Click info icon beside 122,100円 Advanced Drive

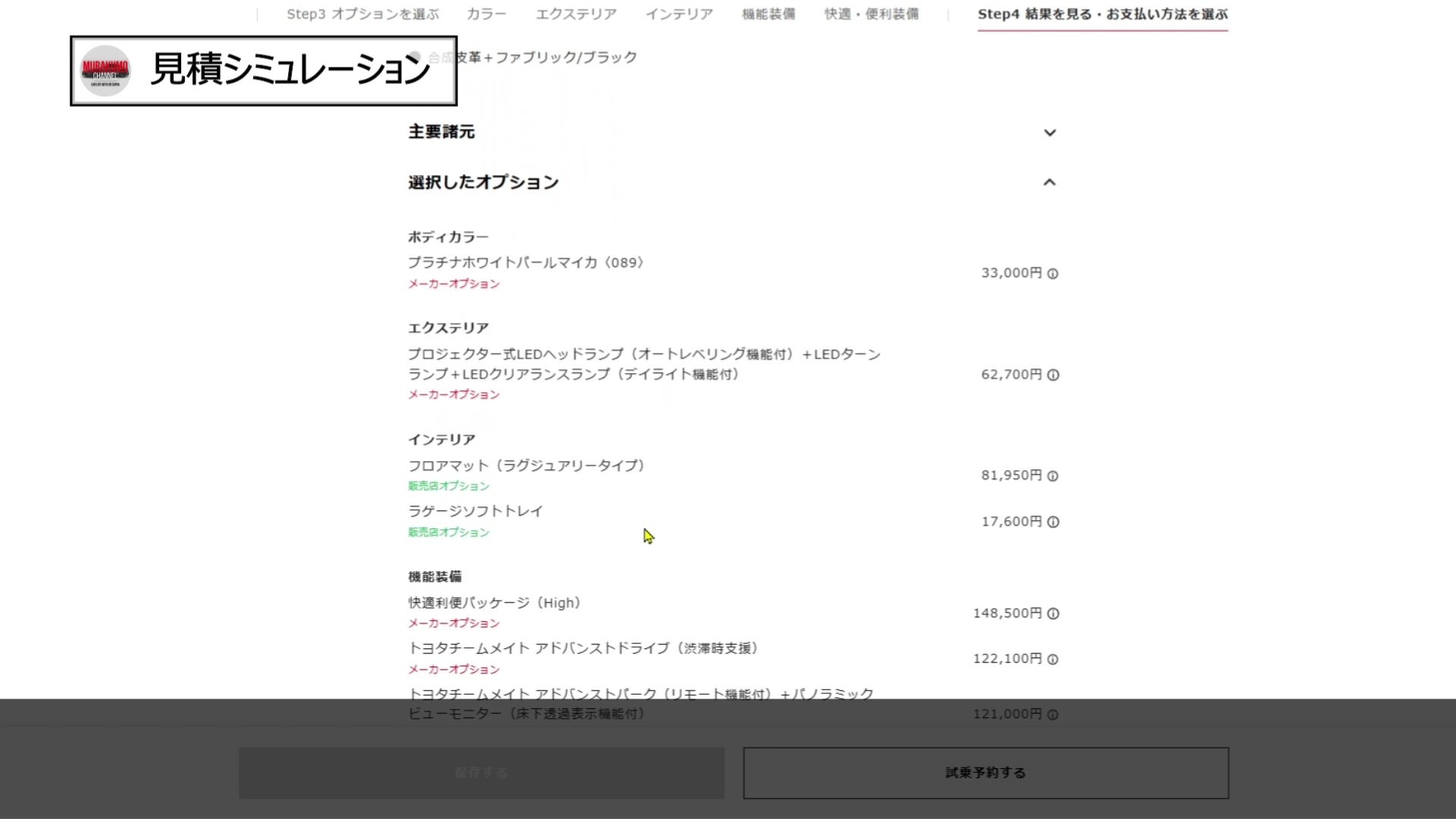click(1053, 660)
